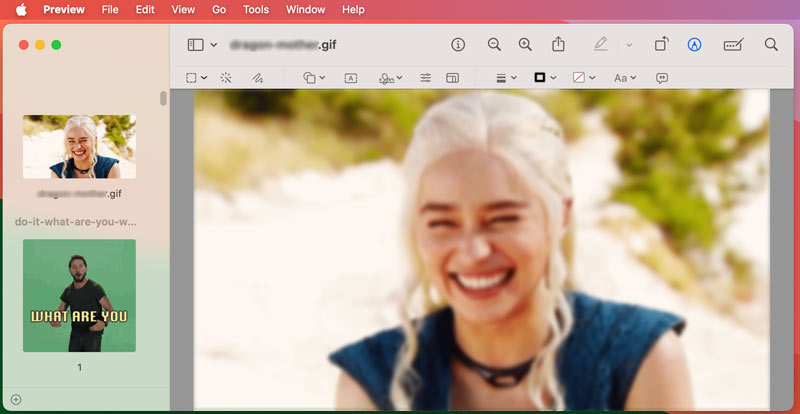Open the Go menu
The height and width of the screenshot is (414, 800).
point(219,10)
